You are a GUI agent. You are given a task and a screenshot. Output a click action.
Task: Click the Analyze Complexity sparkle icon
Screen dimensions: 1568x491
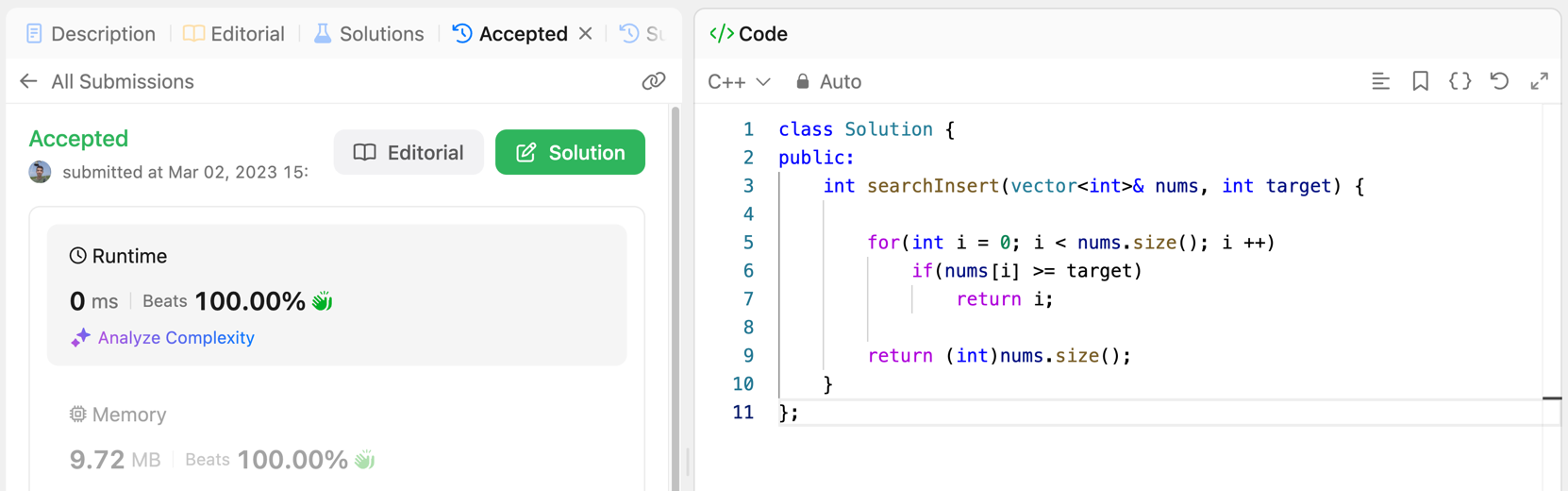(x=80, y=338)
